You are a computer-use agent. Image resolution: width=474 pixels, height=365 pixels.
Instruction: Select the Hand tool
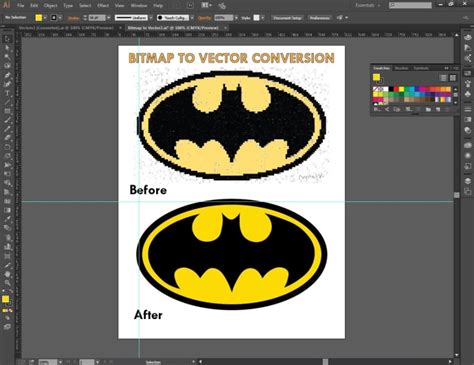pyautogui.click(x=7, y=274)
